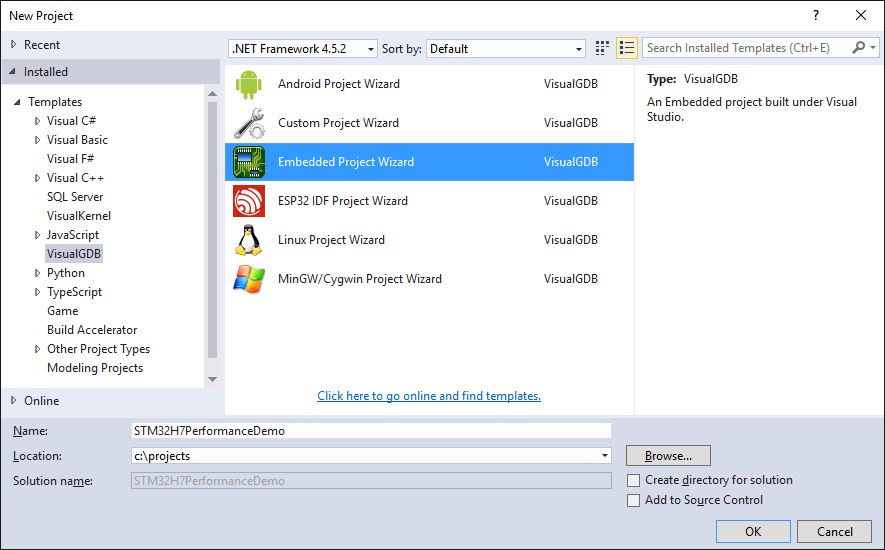The height and width of the screenshot is (550, 885).
Task: Click the templates tree scrollbar thumb
Action: click(212, 230)
